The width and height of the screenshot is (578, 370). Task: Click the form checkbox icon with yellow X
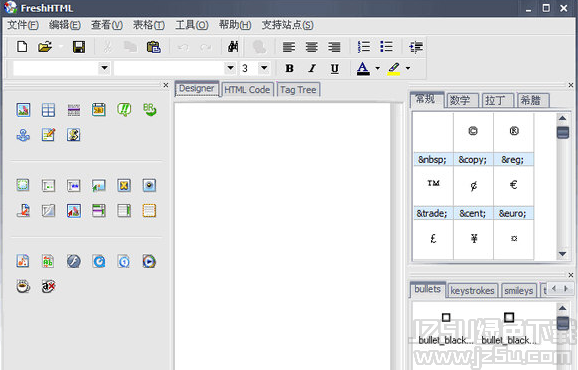pyautogui.click(x=124, y=185)
